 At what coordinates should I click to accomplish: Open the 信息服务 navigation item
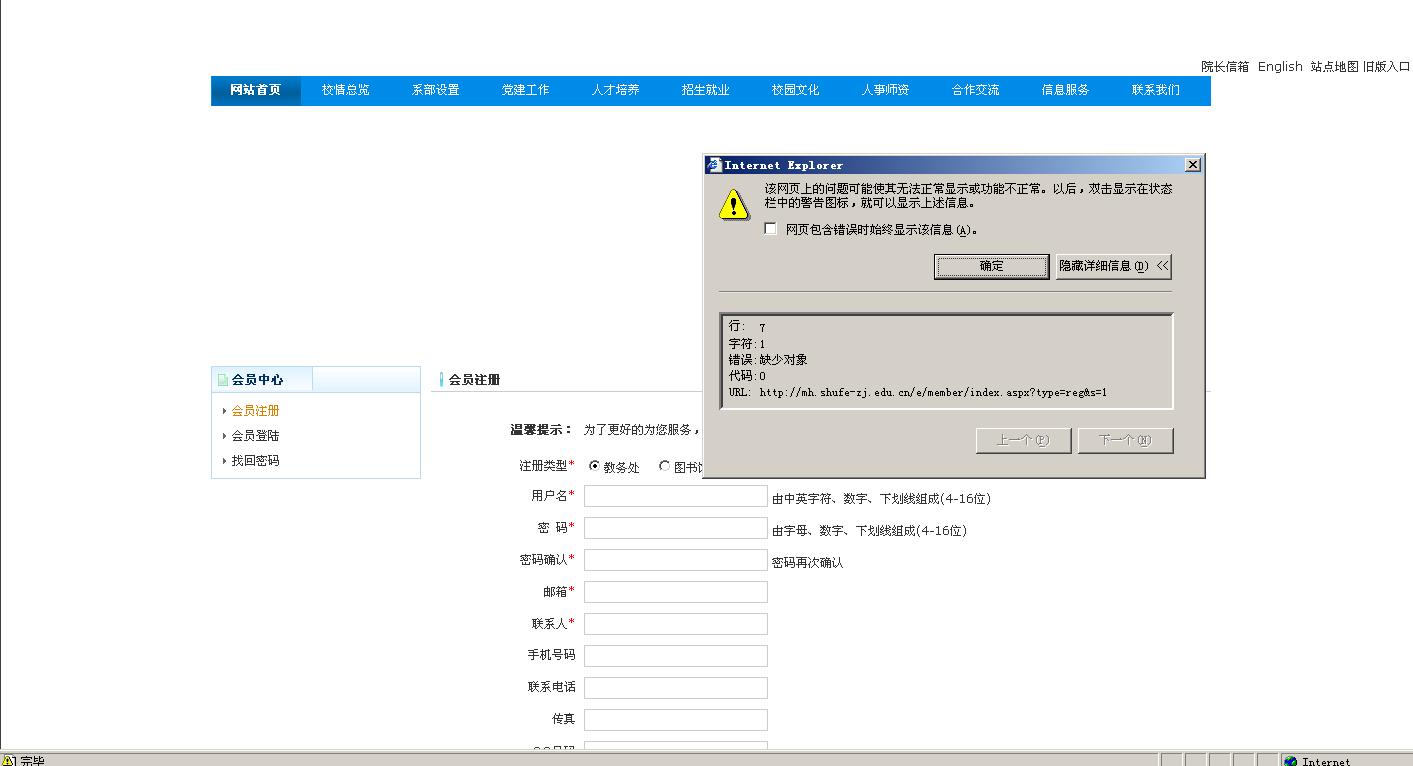[x=1065, y=90]
